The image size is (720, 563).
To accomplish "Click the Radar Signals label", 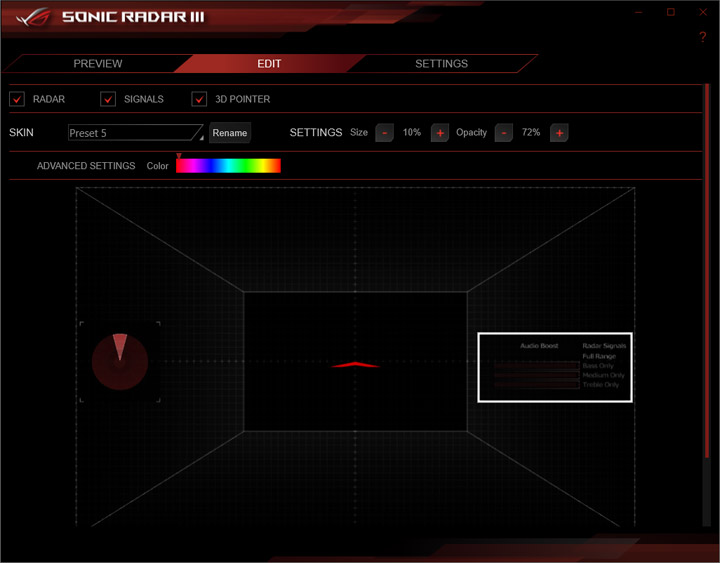I will click(604, 345).
